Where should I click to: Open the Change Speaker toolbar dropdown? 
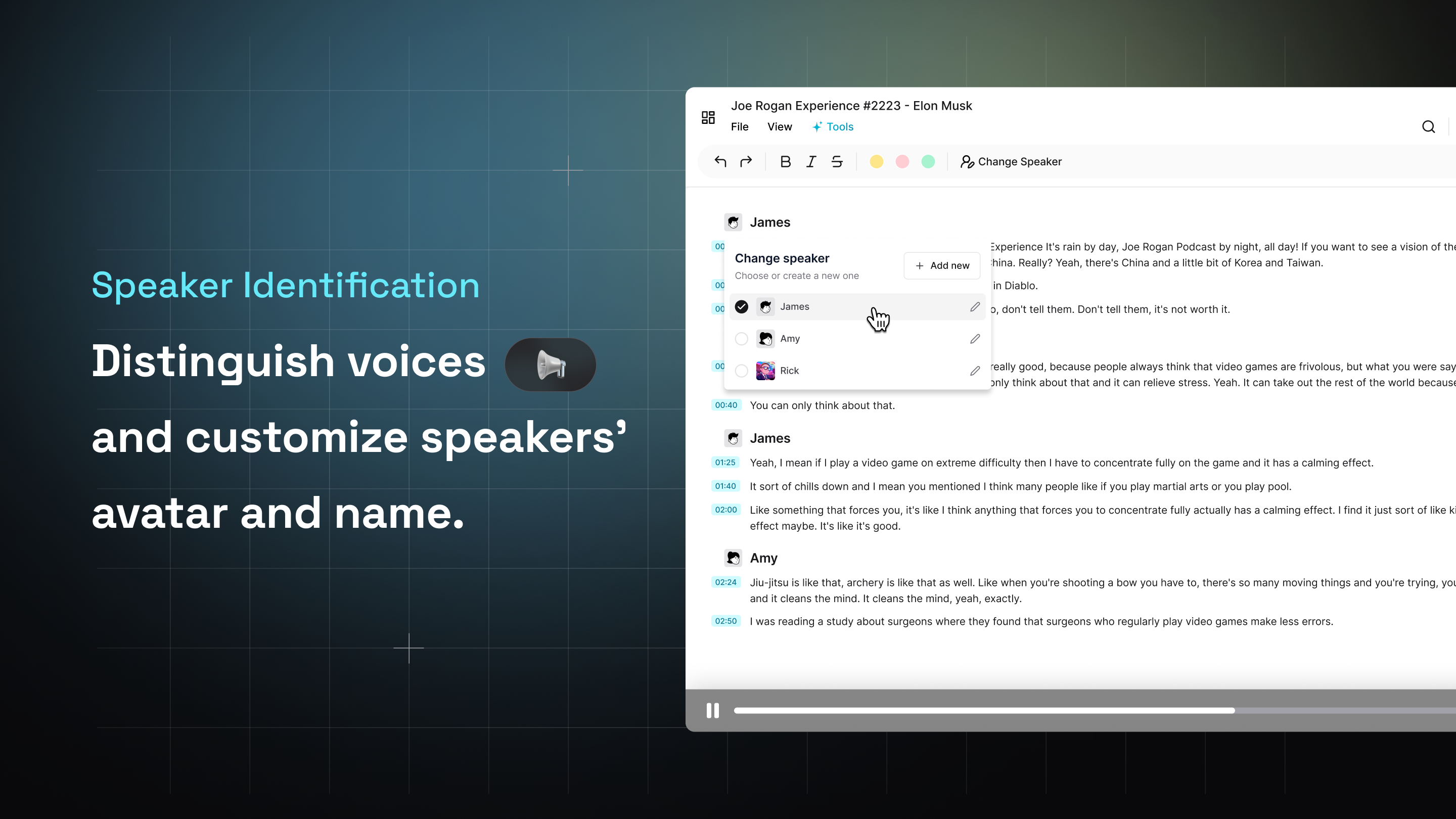(1011, 162)
